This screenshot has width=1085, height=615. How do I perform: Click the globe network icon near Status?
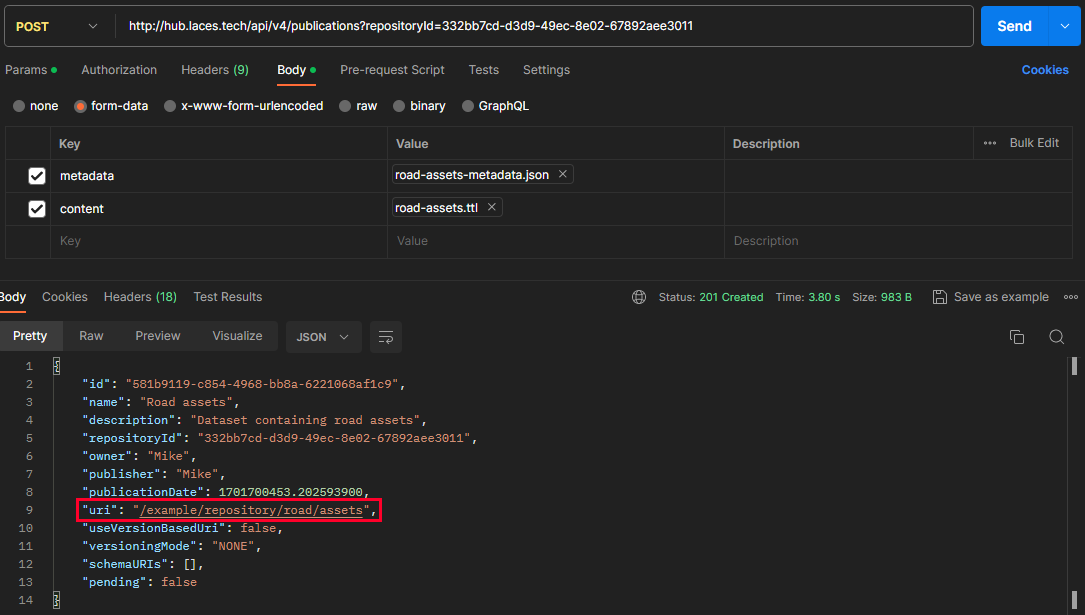639,297
